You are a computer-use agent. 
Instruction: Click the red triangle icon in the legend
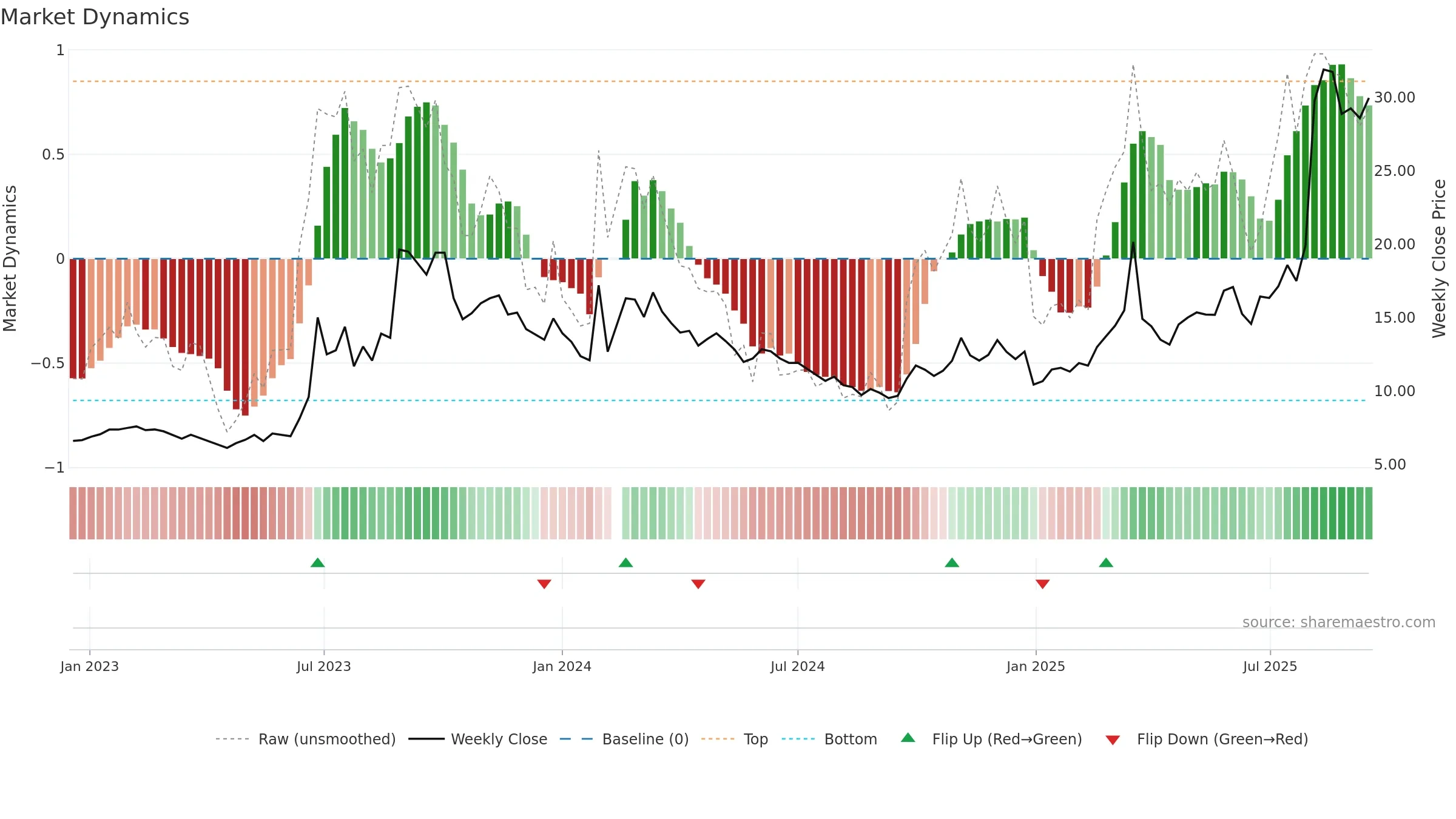click(1113, 740)
